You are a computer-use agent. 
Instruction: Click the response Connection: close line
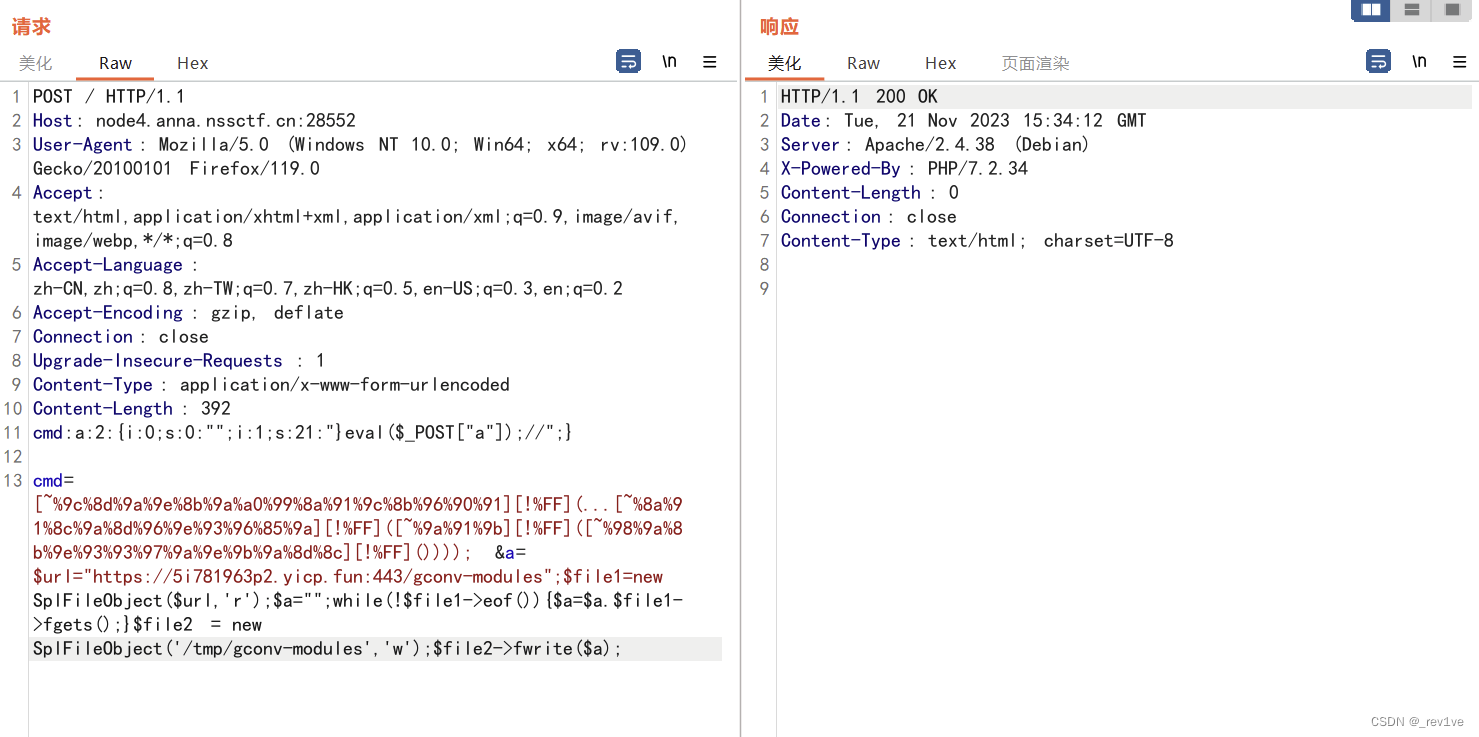869,217
